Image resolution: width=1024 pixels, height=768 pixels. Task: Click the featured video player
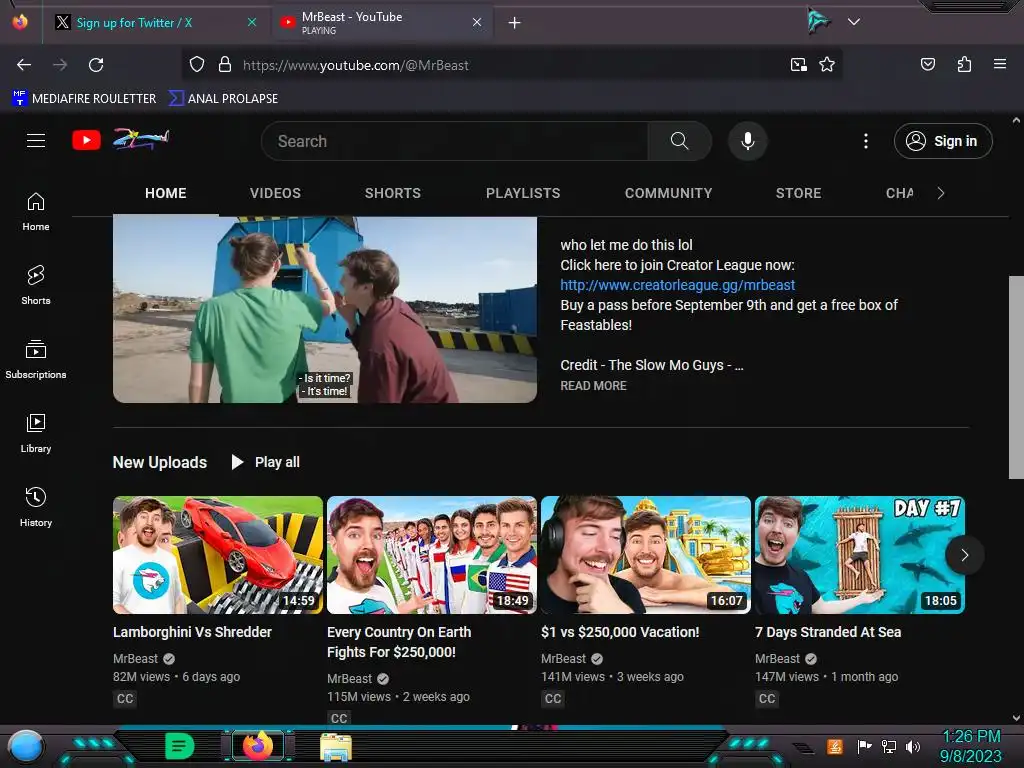point(325,310)
